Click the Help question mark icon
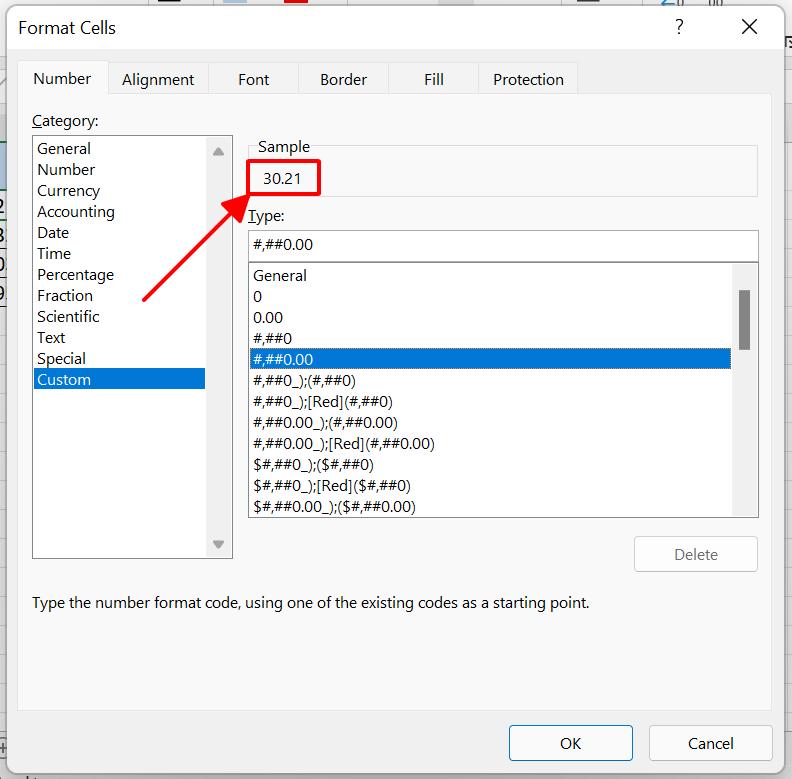Viewport: 792px width, 779px height. tap(679, 28)
